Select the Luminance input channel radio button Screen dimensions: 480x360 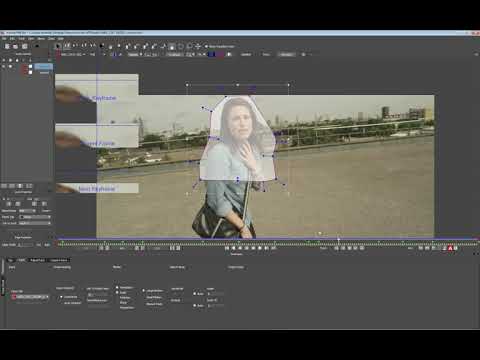(61, 297)
